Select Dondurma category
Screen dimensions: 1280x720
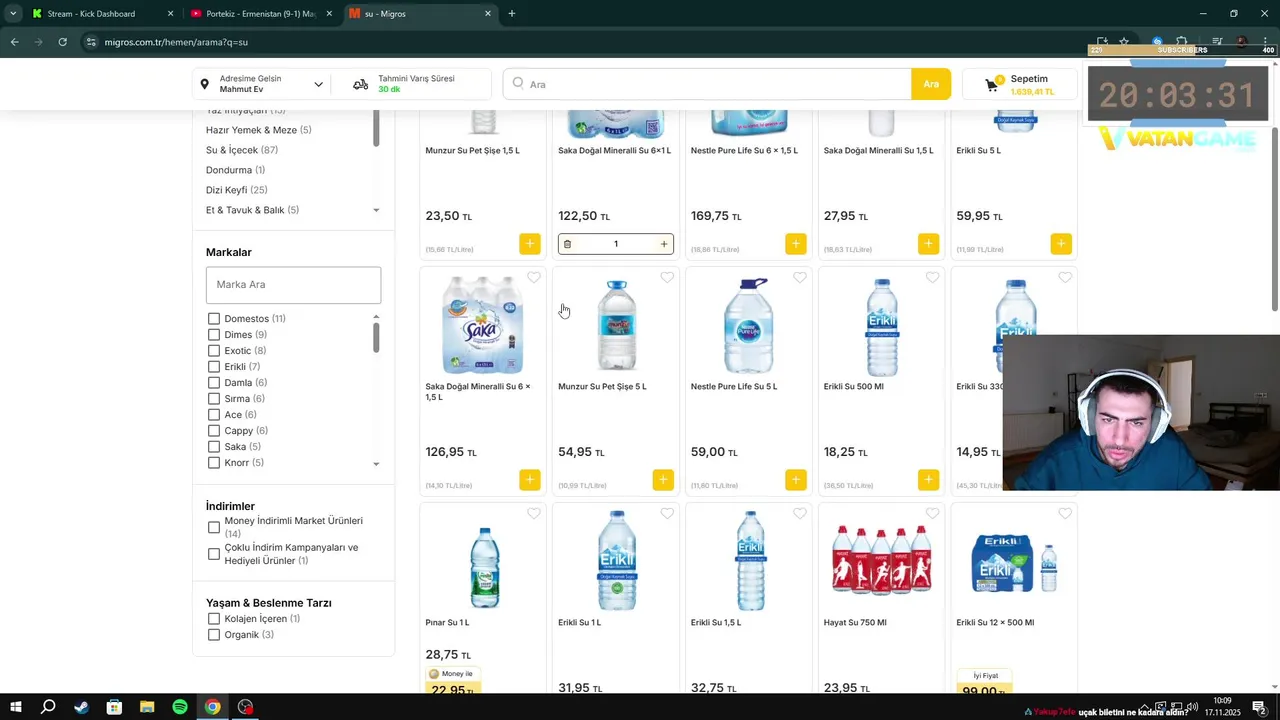point(235,170)
